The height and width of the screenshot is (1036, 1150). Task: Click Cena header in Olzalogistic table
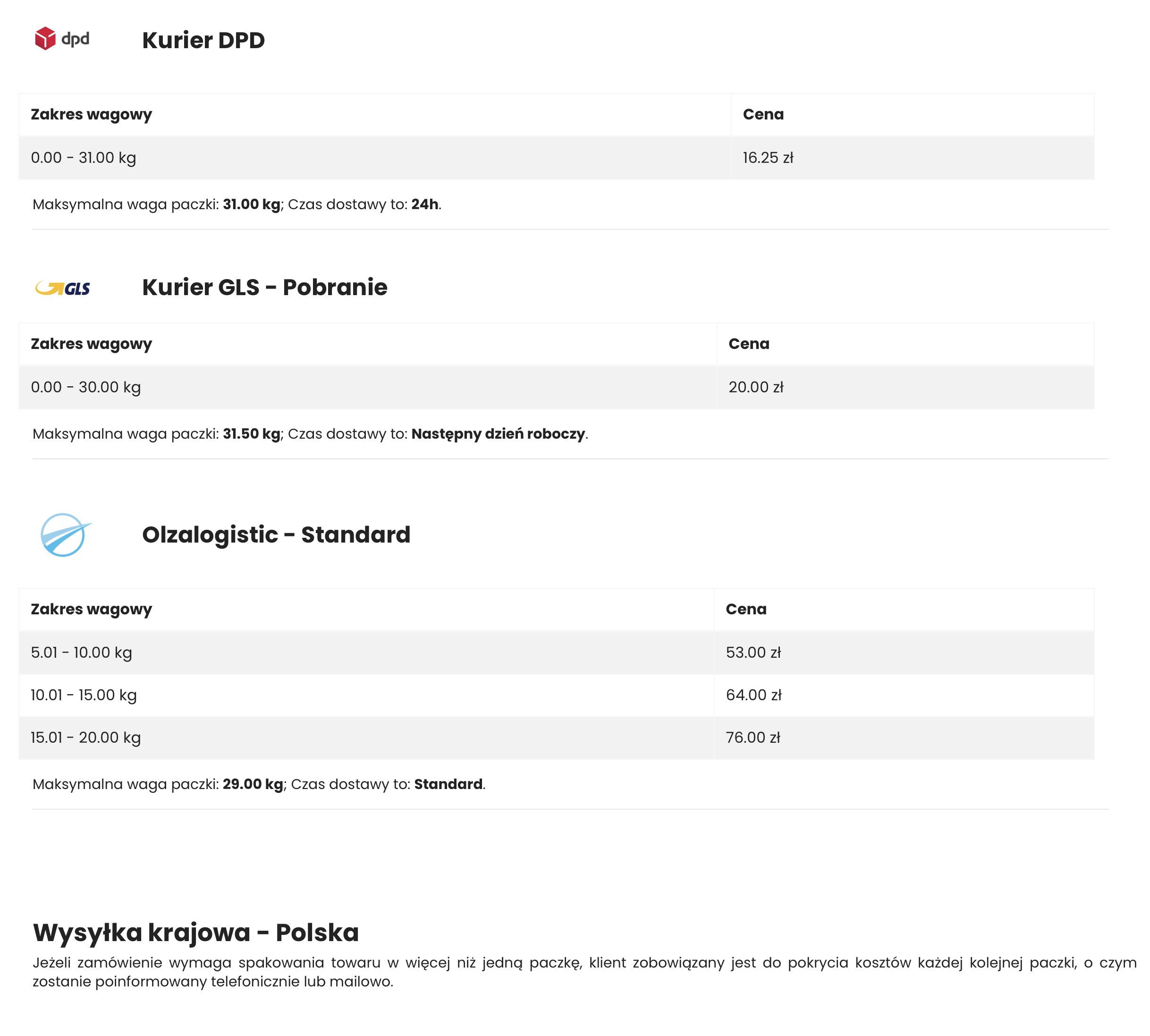(x=904, y=609)
